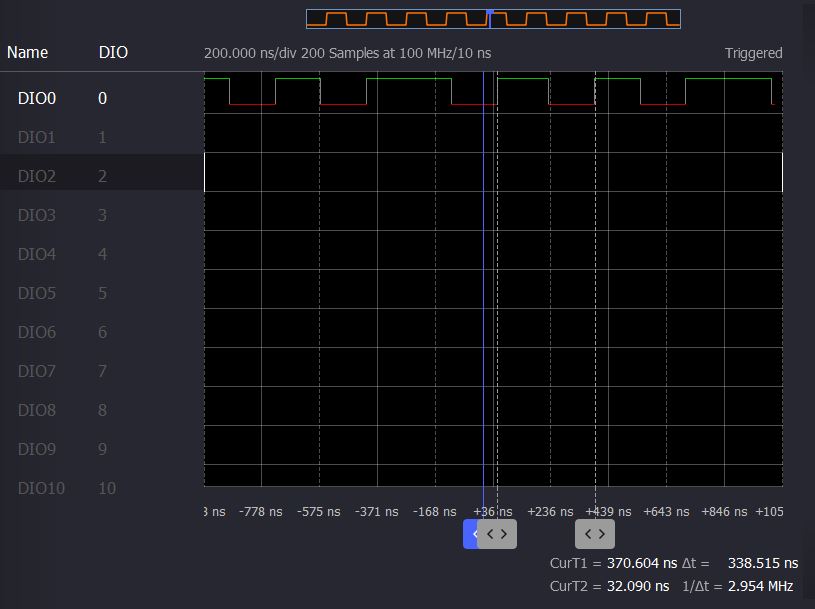Select the DIO7 channel row
815x609 pixels.
(x=102, y=371)
